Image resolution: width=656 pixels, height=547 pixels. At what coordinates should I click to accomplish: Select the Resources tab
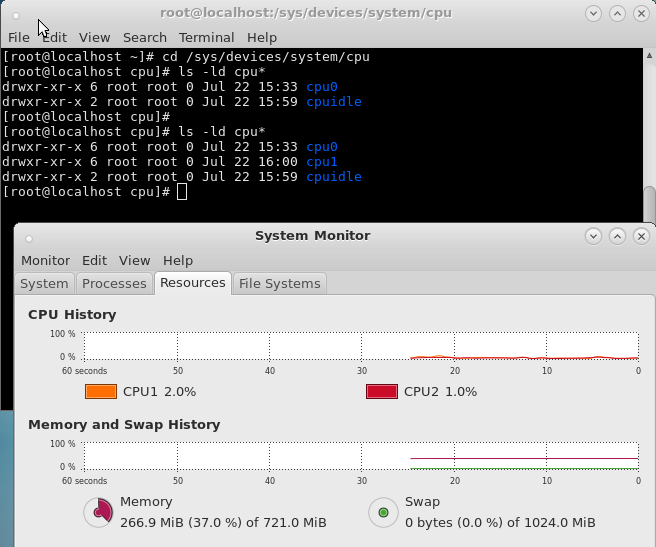(193, 283)
